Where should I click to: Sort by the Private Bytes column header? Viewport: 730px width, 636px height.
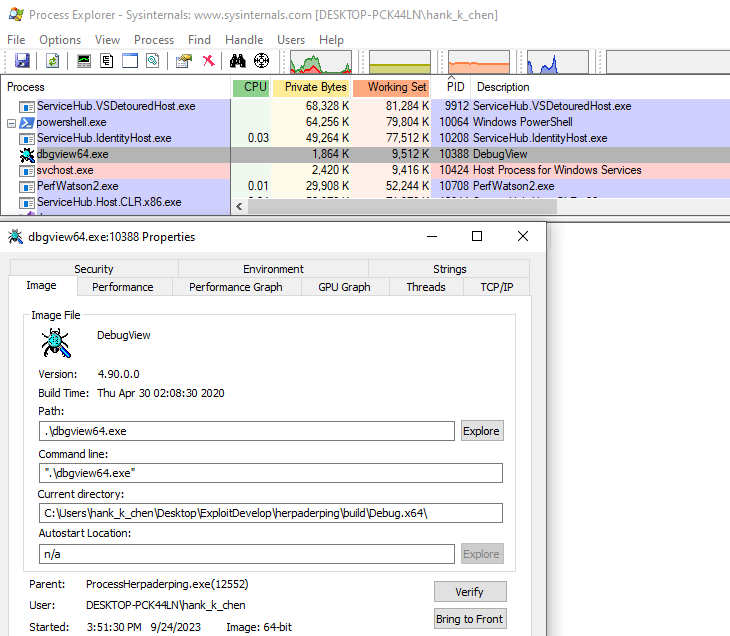(x=311, y=87)
